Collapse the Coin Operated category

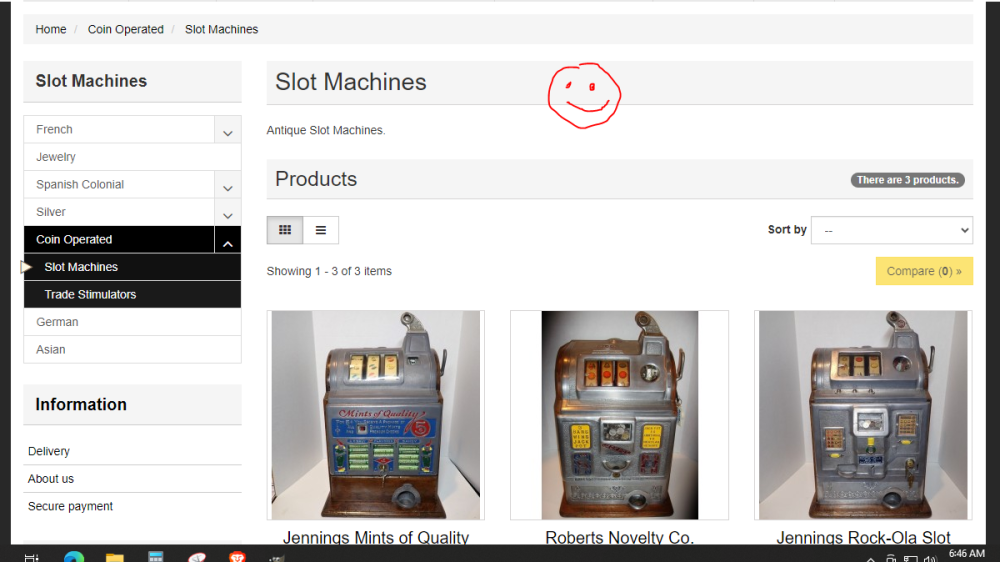tap(227, 240)
